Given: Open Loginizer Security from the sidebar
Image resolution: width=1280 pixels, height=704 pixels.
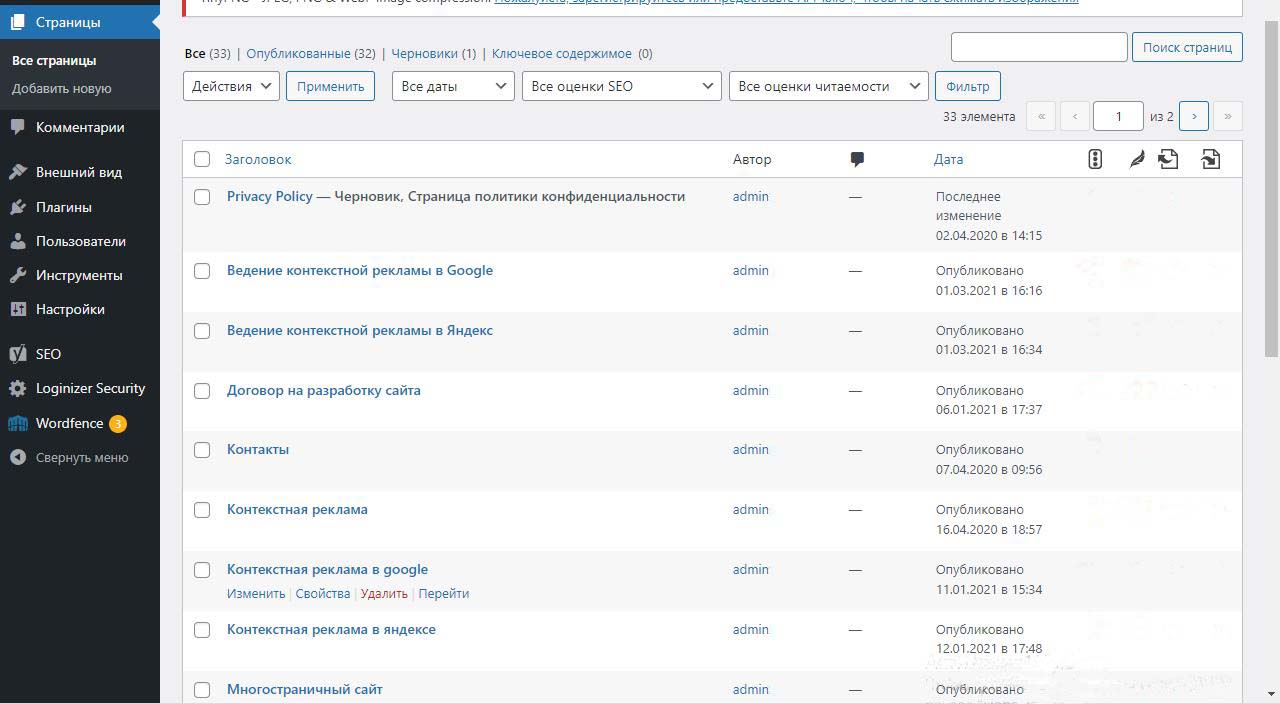Looking at the screenshot, I should pos(90,388).
